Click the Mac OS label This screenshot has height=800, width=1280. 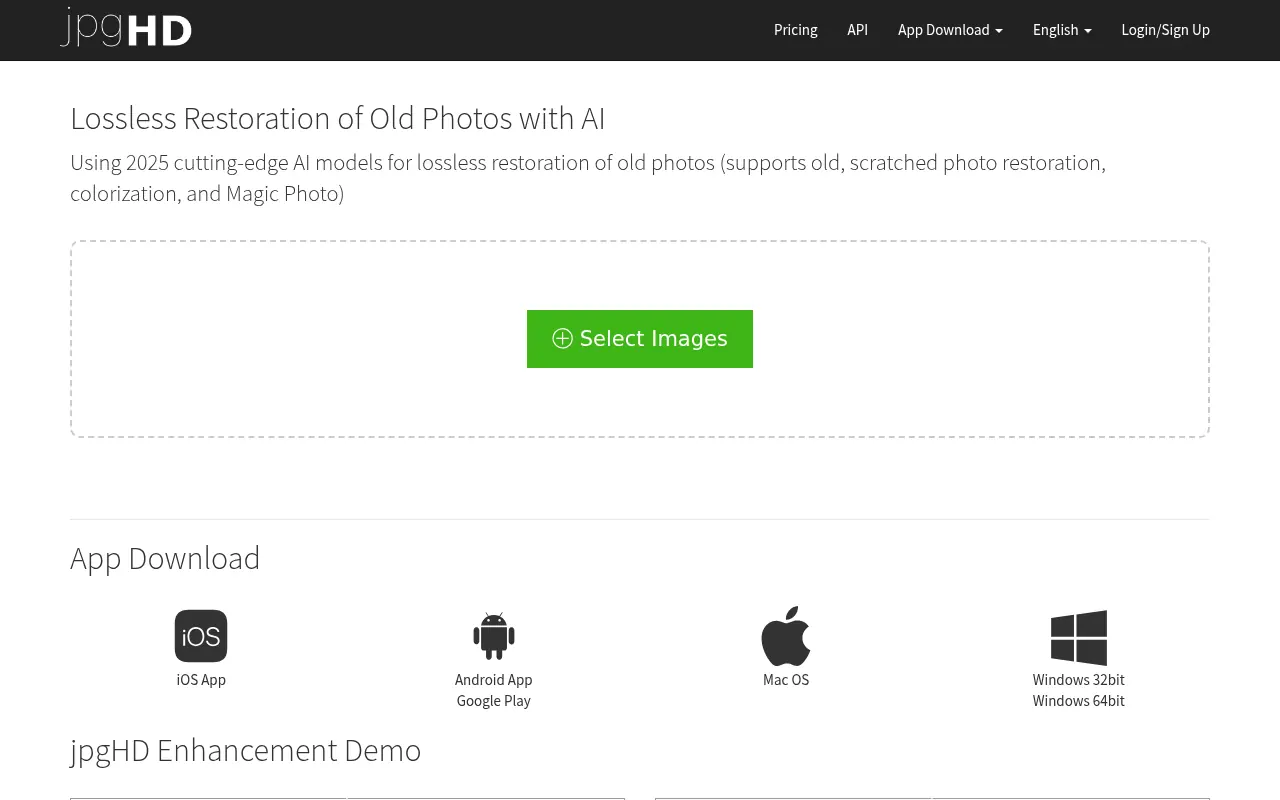coord(785,679)
